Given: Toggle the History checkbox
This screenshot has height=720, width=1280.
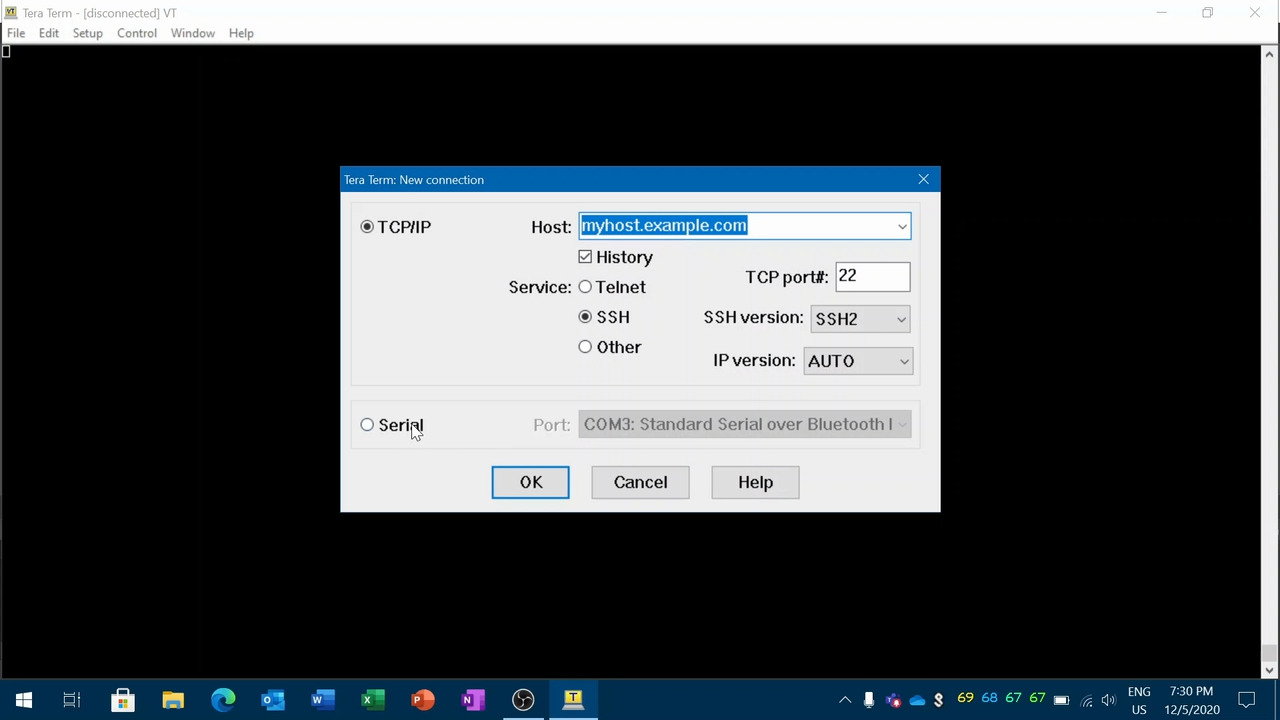Looking at the screenshot, I should coord(585,257).
